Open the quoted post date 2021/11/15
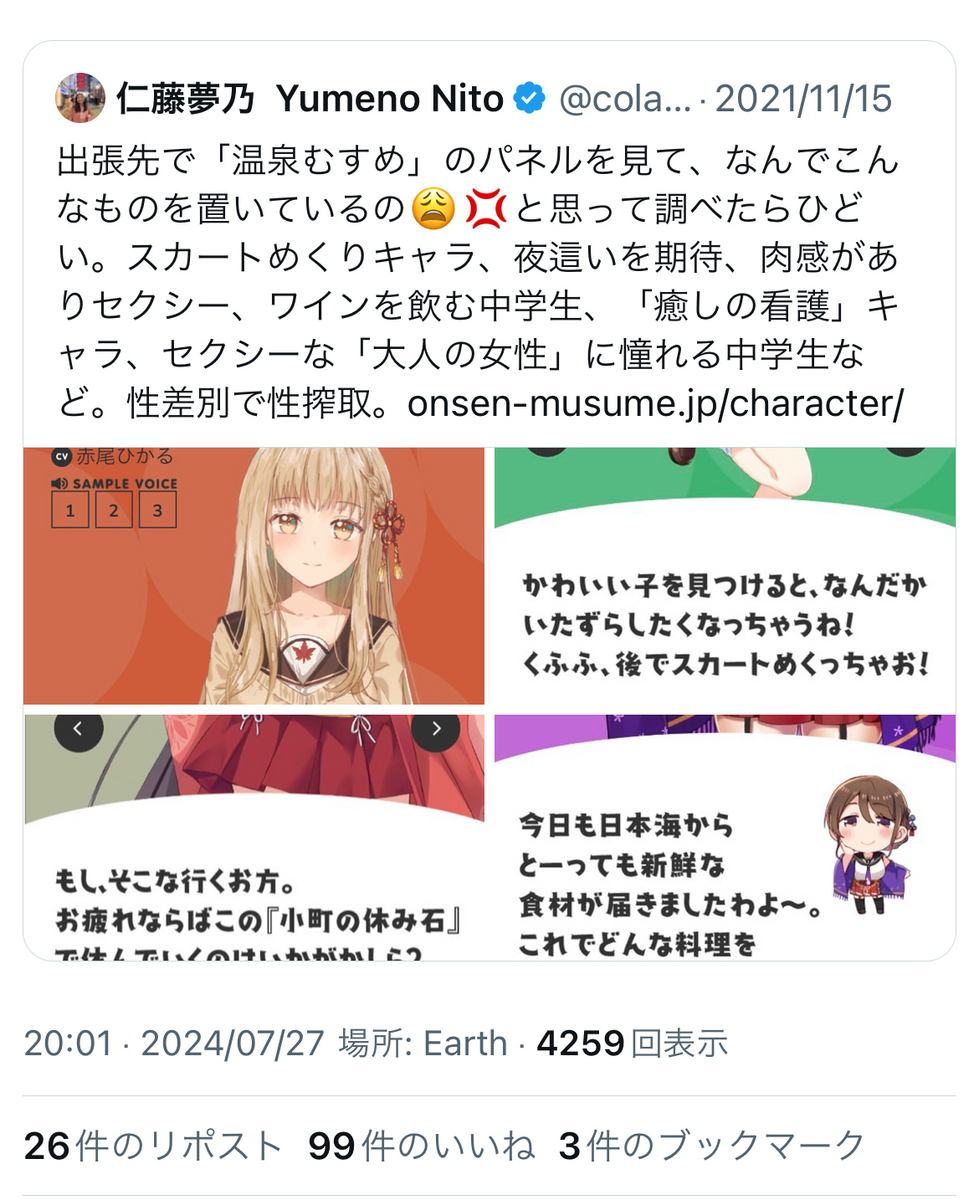Viewport: 979px width, 1200px height. [804, 99]
